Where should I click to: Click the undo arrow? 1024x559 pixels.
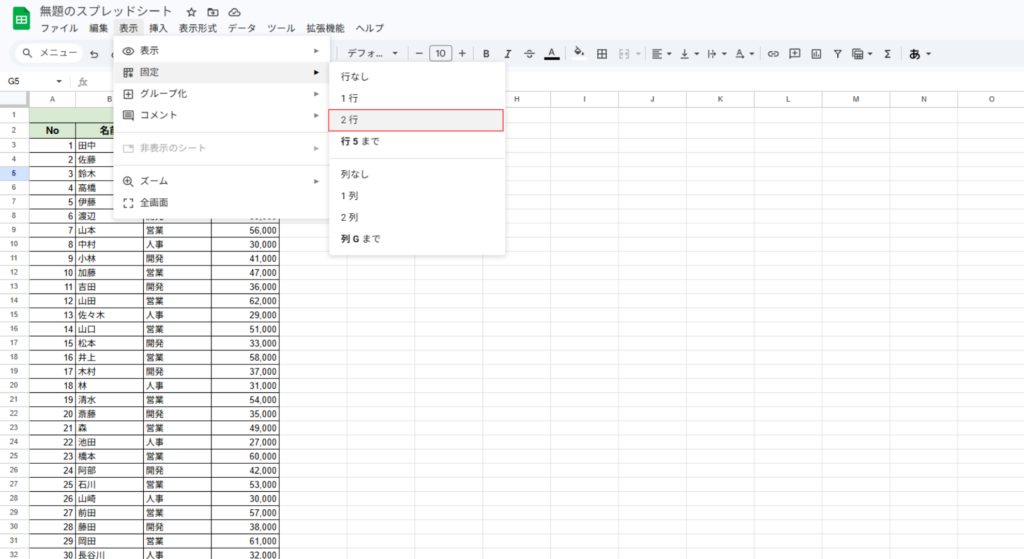coord(94,54)
